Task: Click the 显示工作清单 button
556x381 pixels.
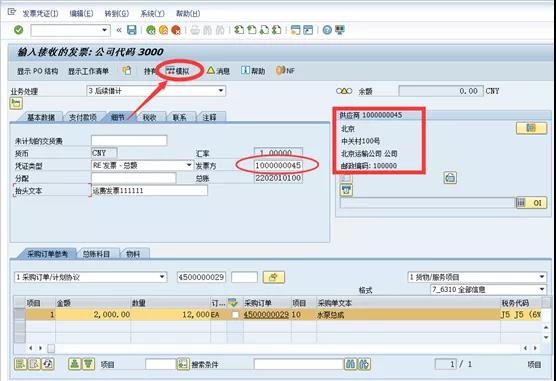Action: pos(88,71)
